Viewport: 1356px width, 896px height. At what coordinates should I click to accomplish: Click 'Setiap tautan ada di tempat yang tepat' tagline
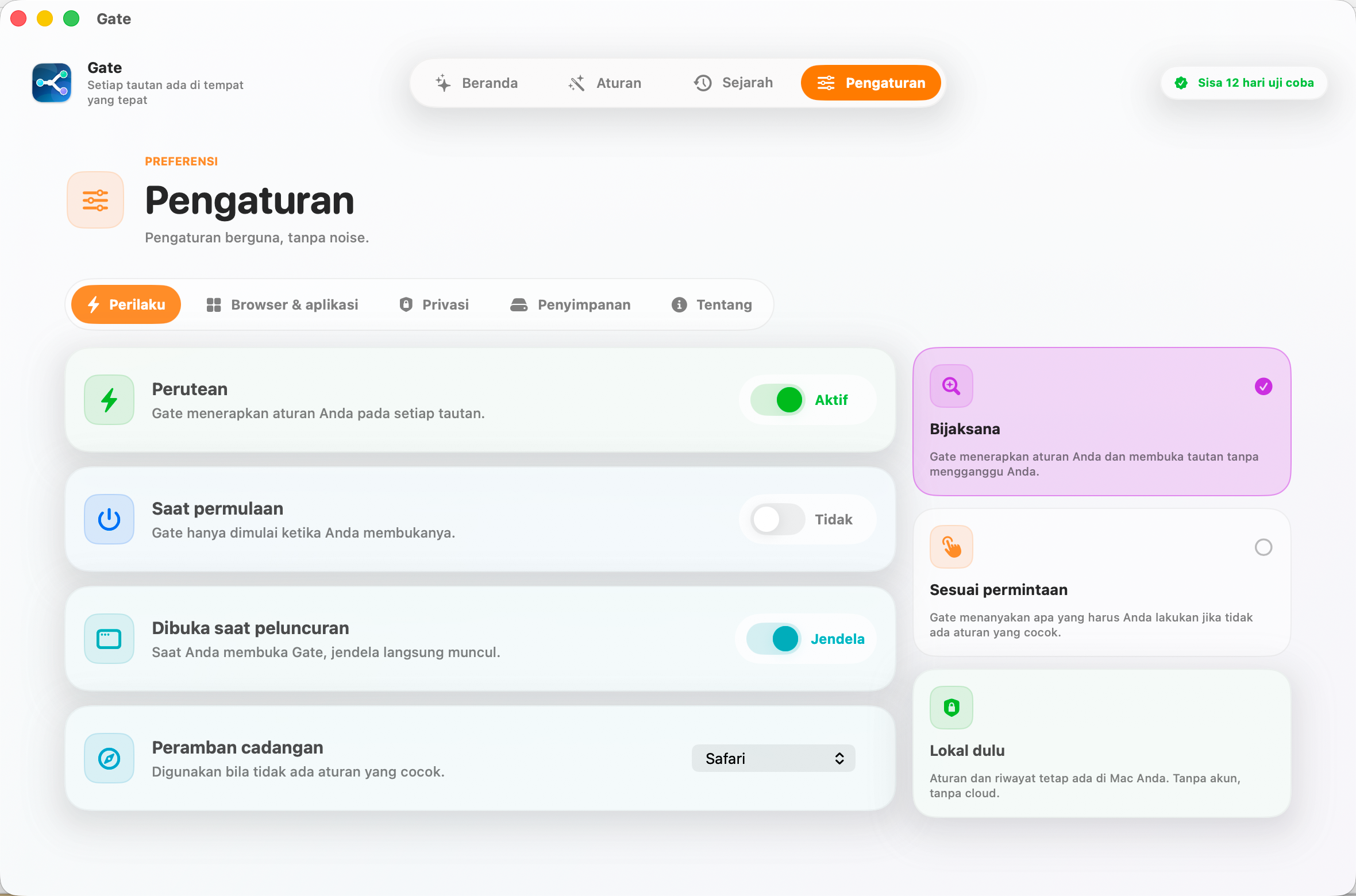[165, 92]
